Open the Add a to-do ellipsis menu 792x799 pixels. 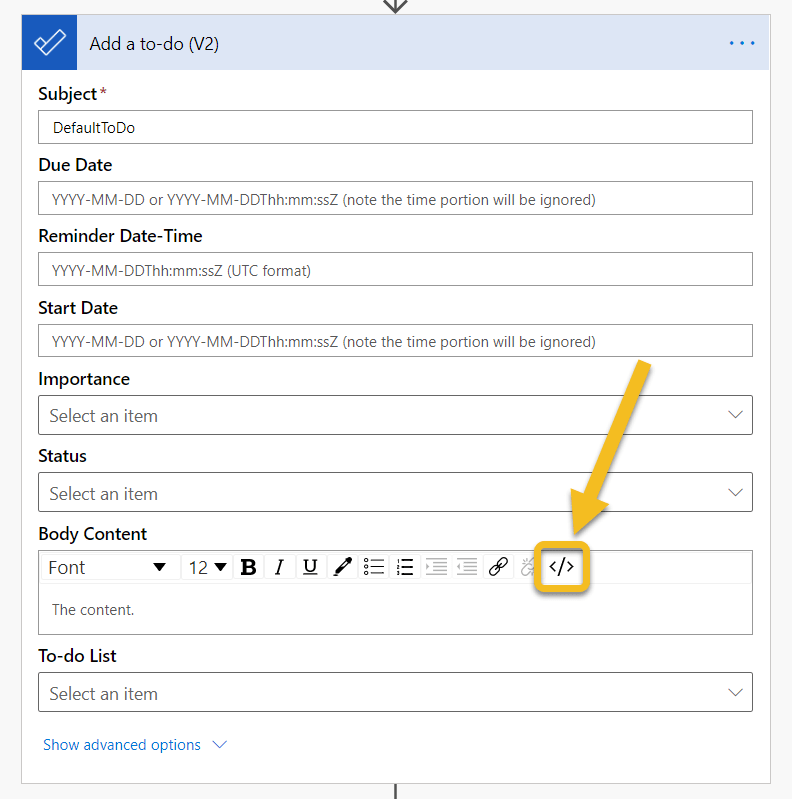742,43
